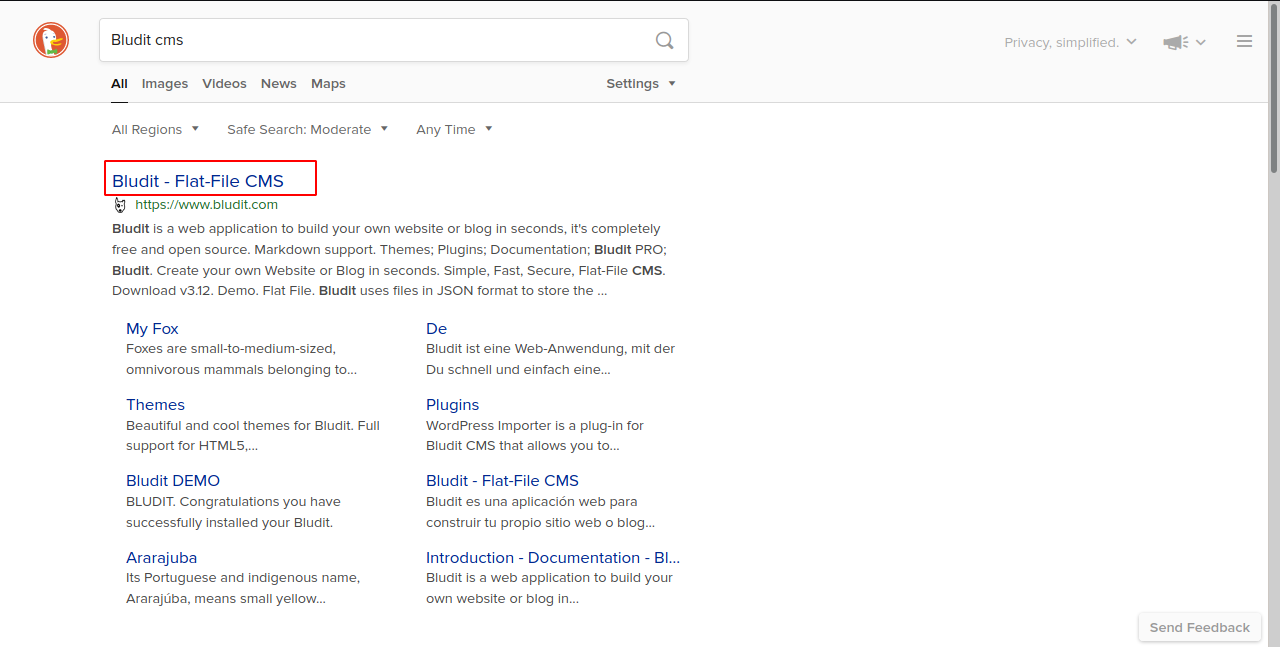
Task: Switch to the Maps tab
Action: click(x=328, y=84)
